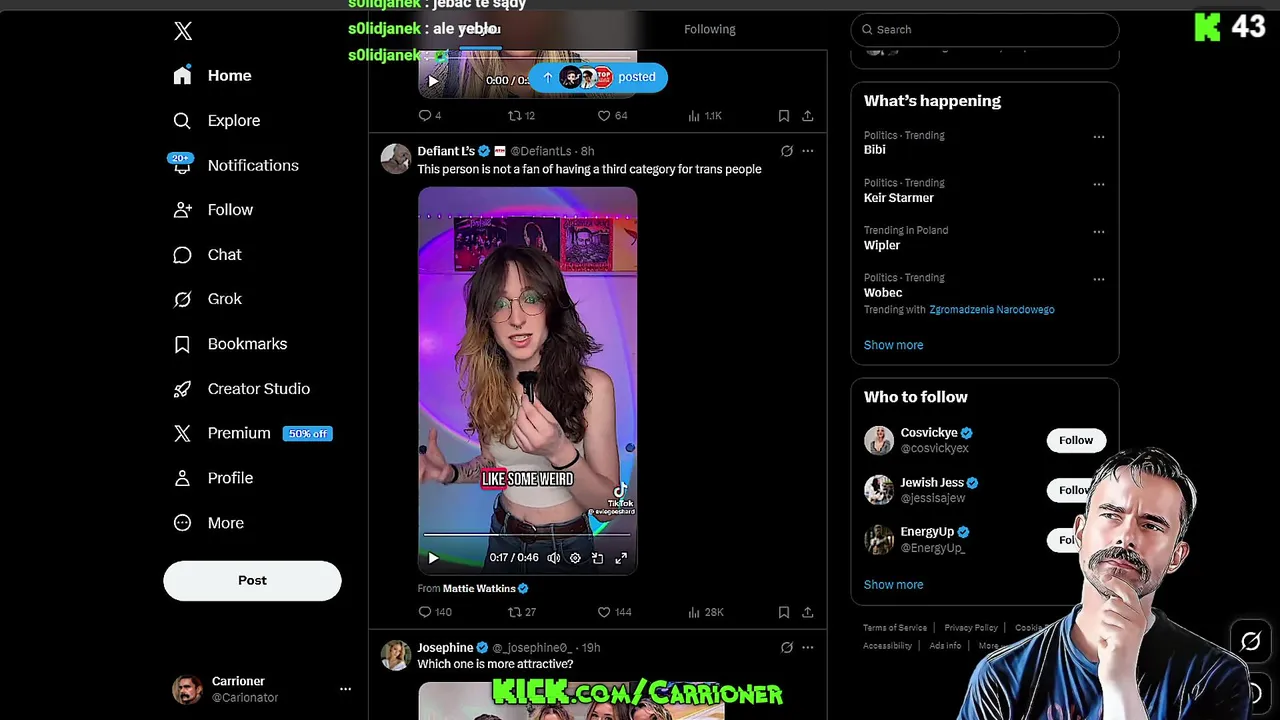Open Notifications with 20+ badge
Viewport: 1280px width, 720px height.
[x=234, y=165]
